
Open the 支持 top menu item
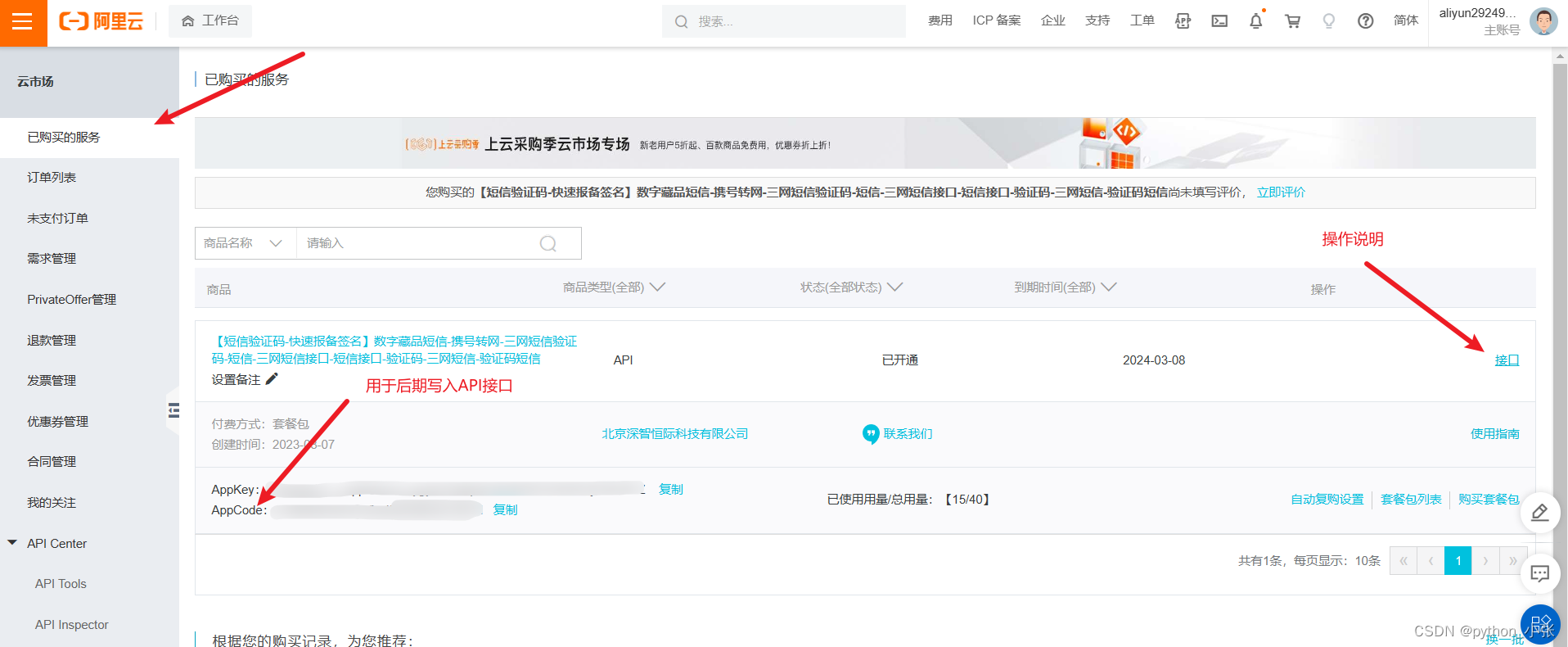click(x=1097, y=20)
